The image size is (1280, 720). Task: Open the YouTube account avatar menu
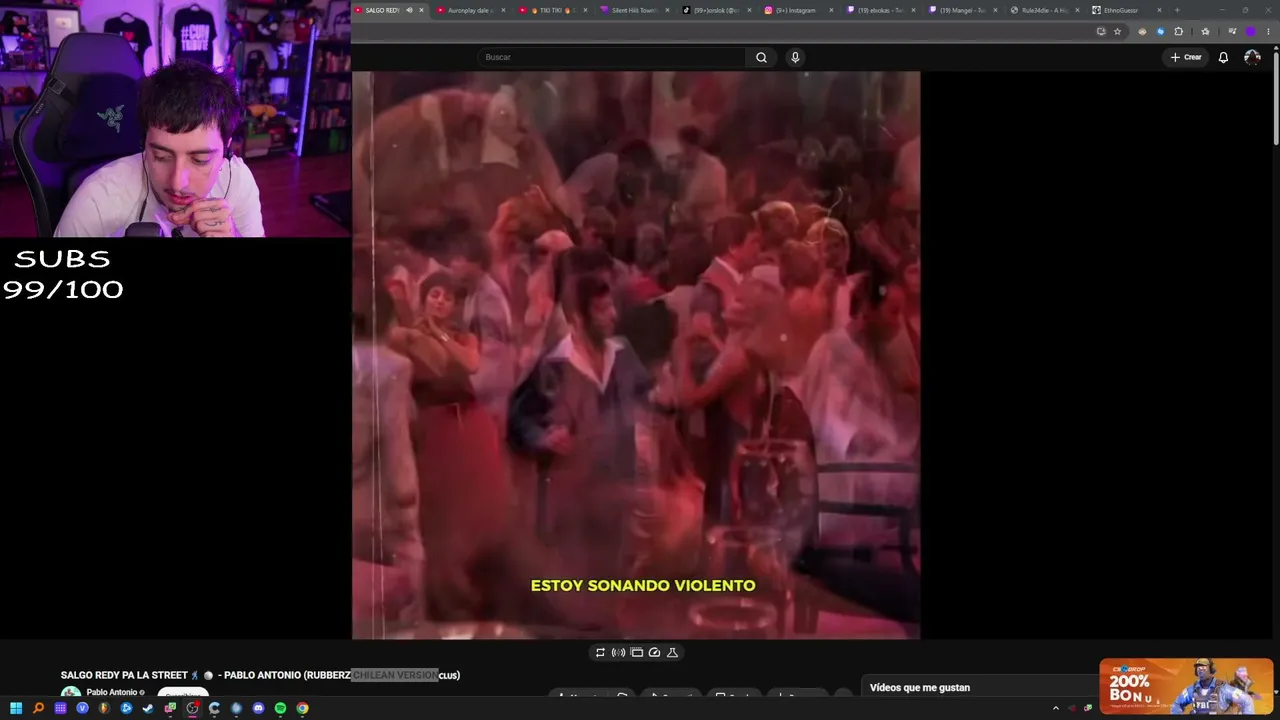1252,57
